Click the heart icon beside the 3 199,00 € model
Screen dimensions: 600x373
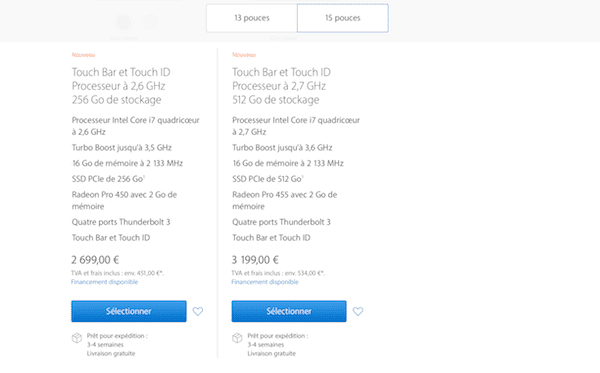point(358,311)
